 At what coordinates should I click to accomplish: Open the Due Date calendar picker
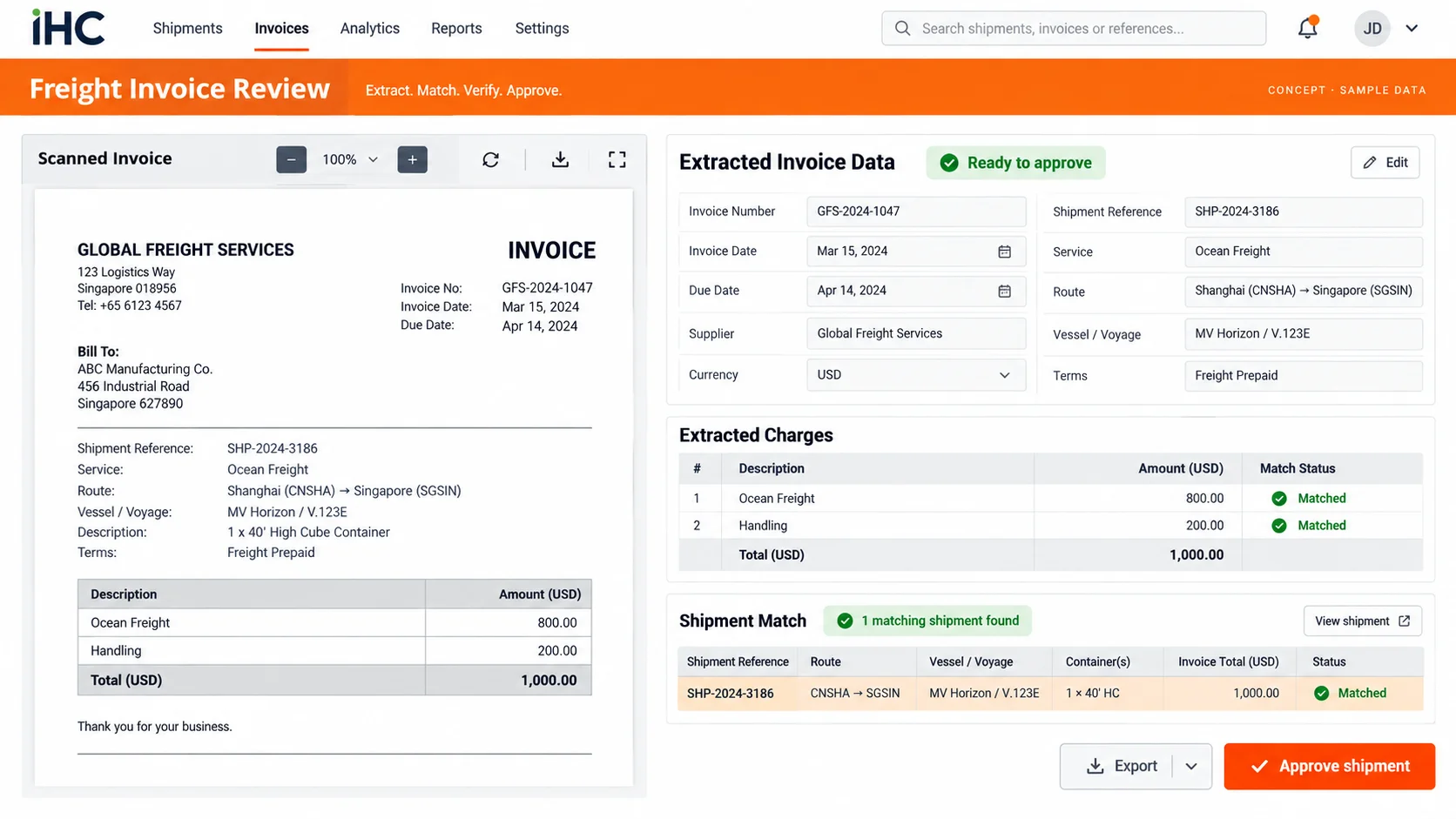pos(1004,291)
